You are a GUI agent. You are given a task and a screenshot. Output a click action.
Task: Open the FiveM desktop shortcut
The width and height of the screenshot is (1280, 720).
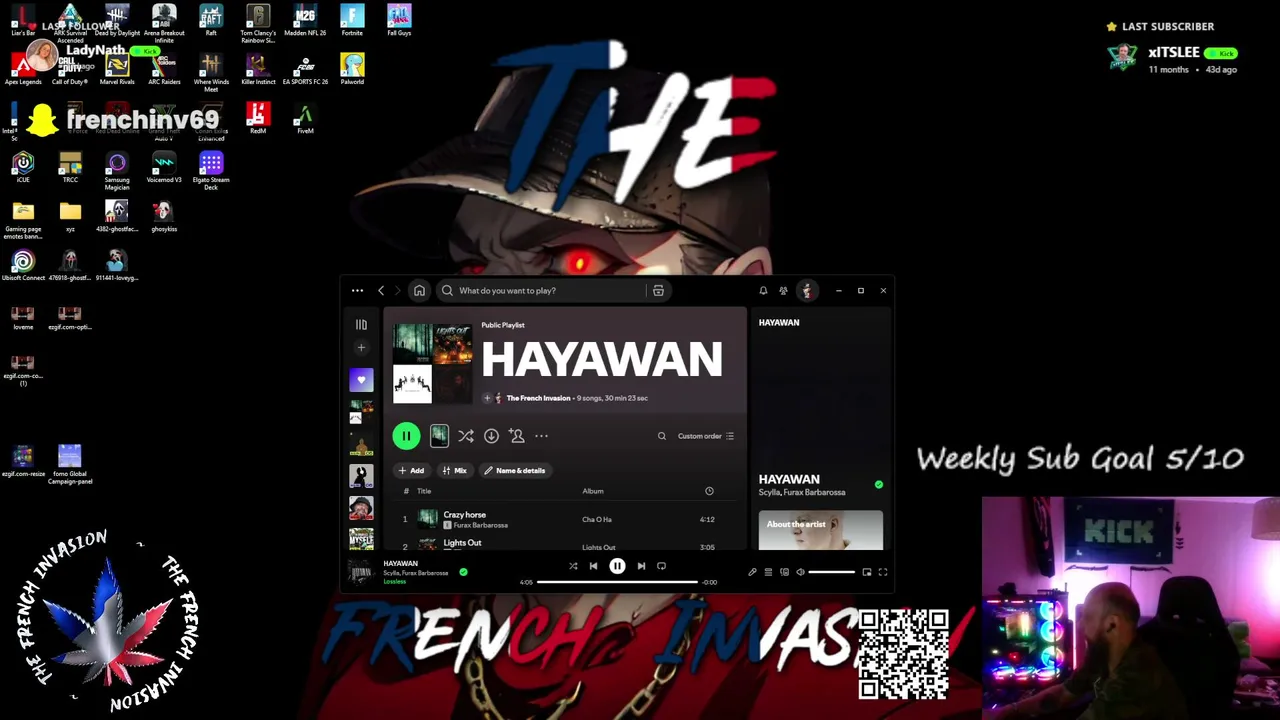click(305, 118)
